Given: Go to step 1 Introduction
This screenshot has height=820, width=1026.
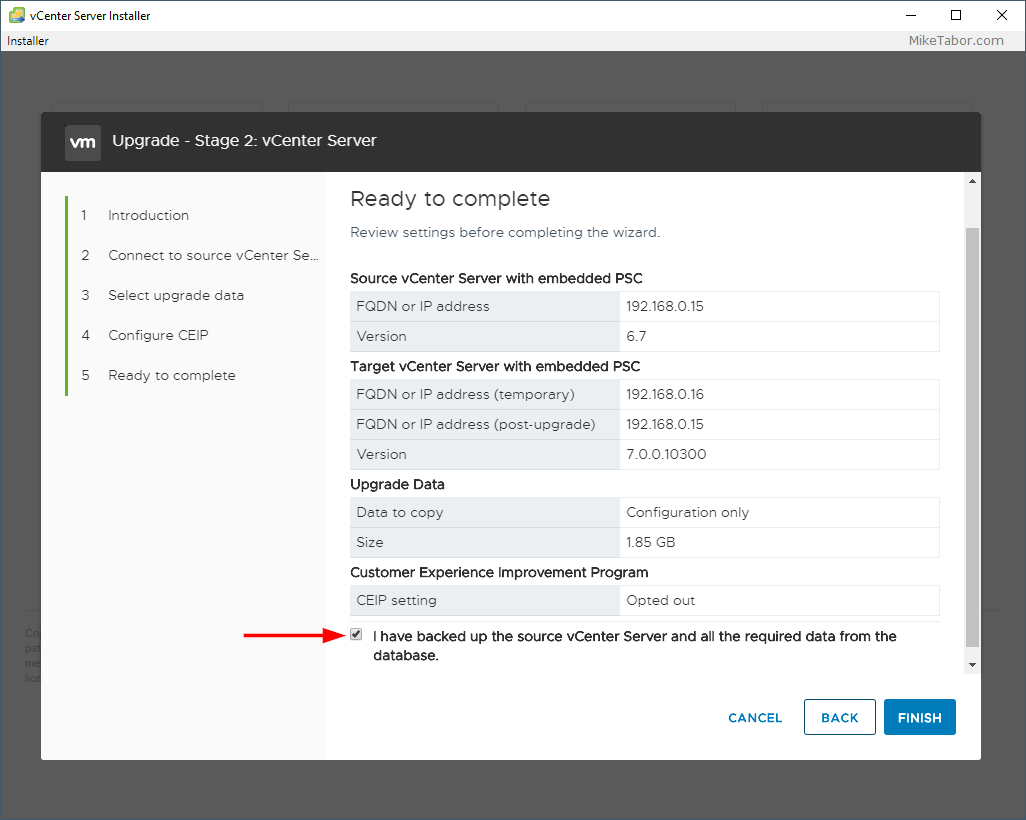Looking at the screenshot, I should [148, 215].
